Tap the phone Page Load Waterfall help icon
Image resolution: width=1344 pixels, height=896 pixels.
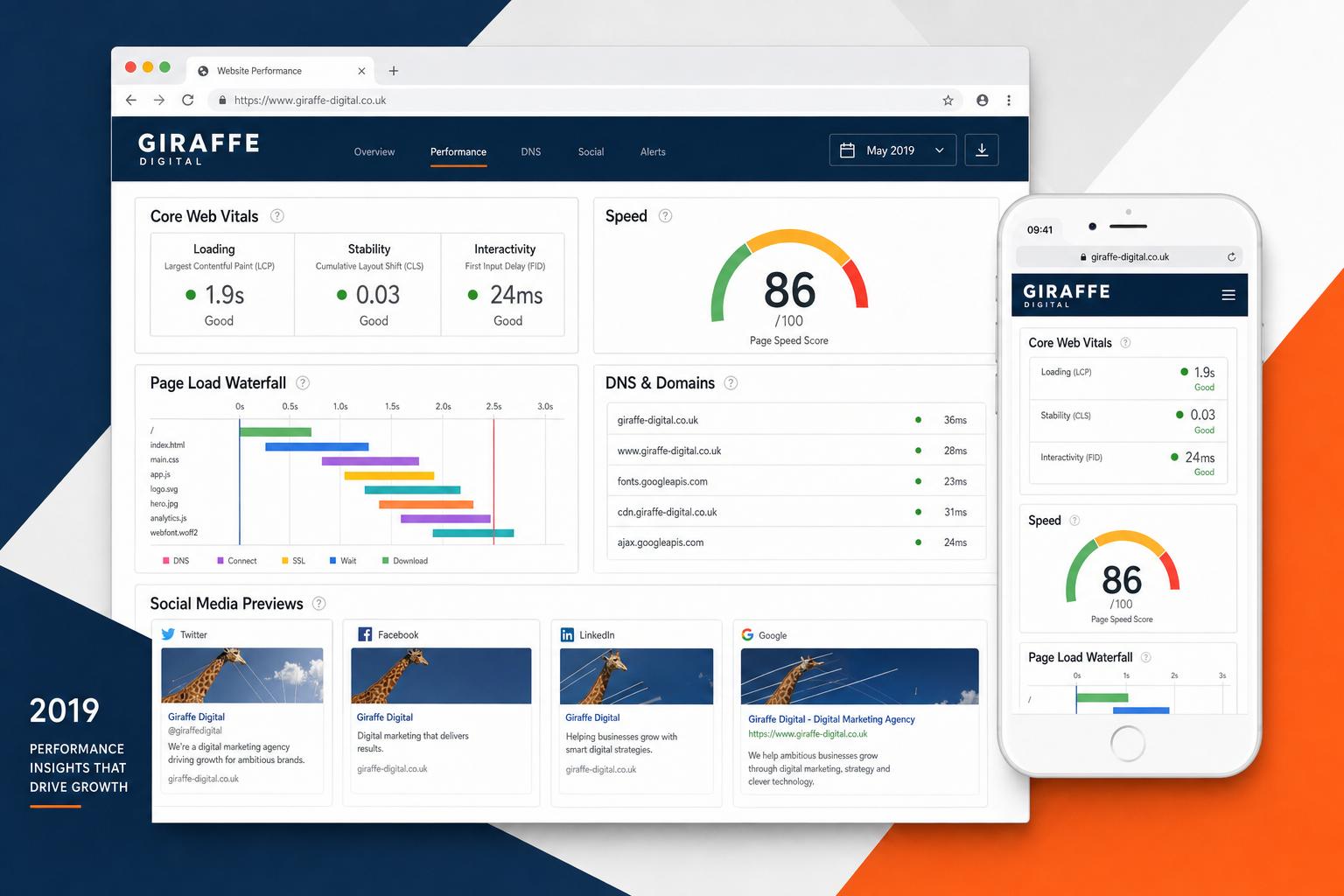coord(1145,657)
